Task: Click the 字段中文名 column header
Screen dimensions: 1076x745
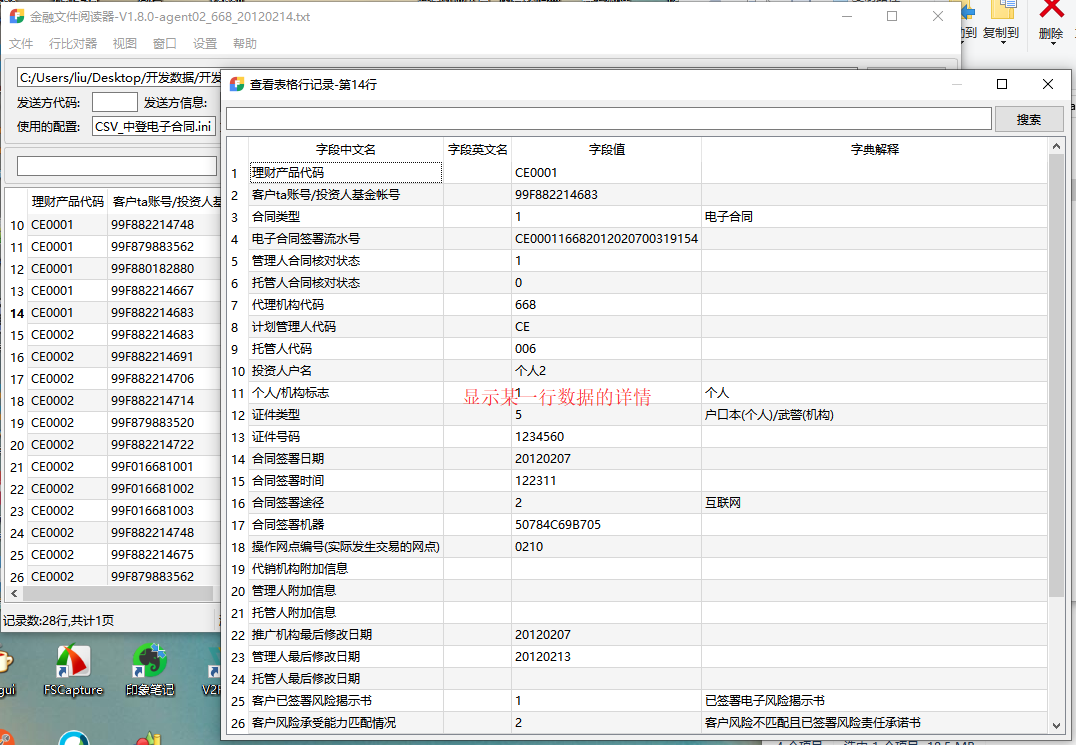Action: [x=346, y=150]
